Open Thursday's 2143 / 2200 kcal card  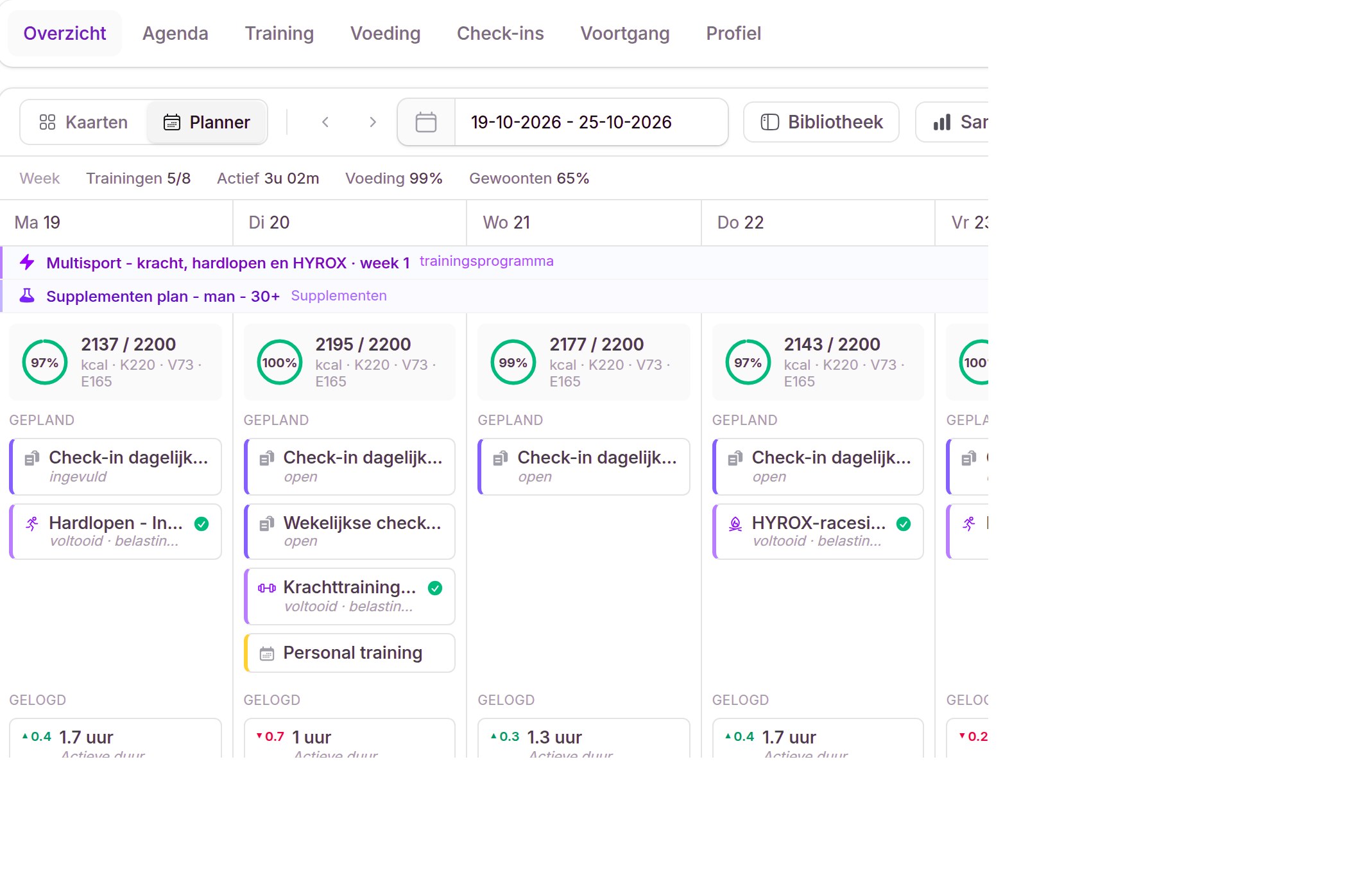(818, 362)
